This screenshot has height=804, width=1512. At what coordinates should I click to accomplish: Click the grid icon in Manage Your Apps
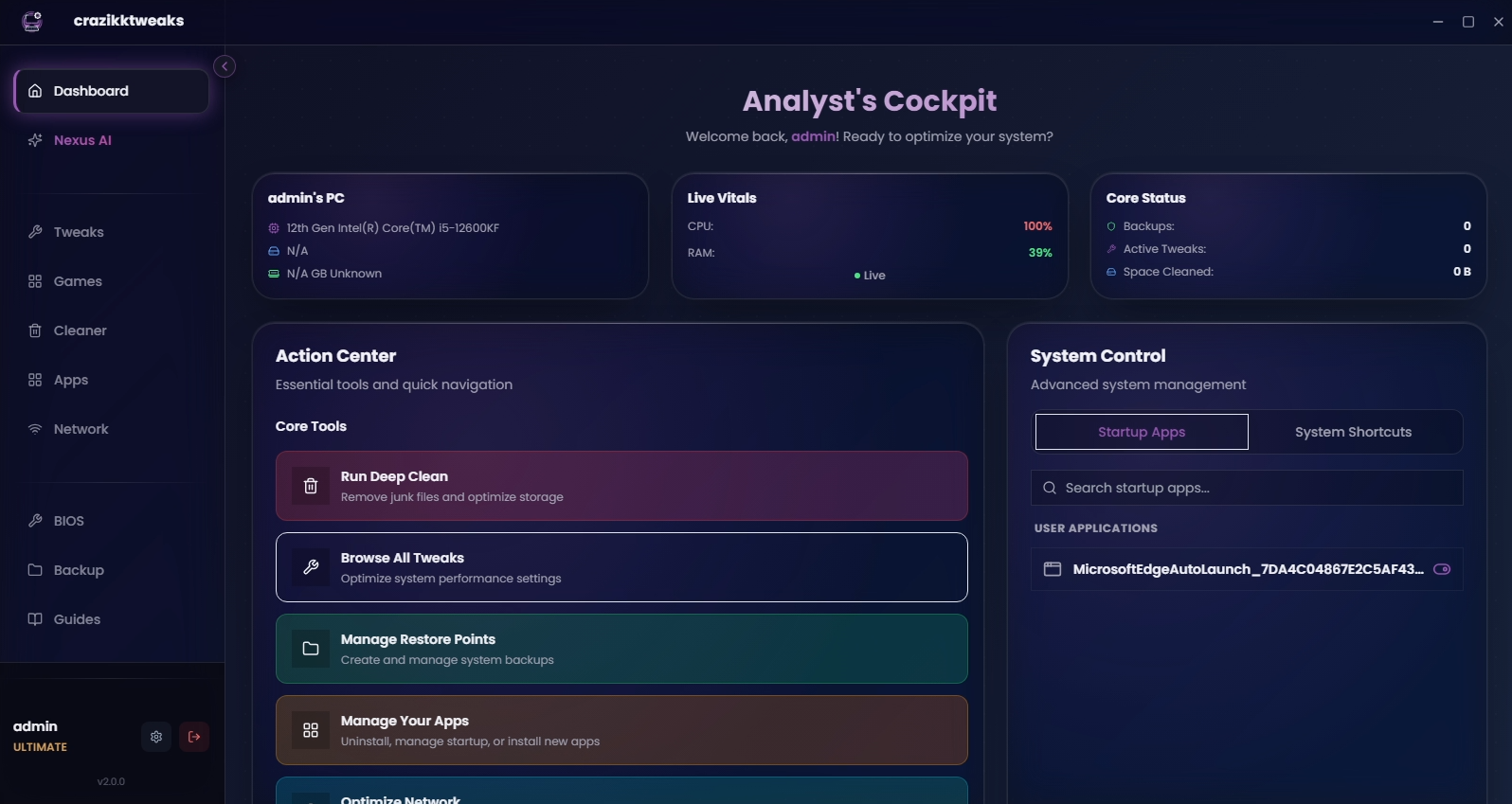point(310,730)
